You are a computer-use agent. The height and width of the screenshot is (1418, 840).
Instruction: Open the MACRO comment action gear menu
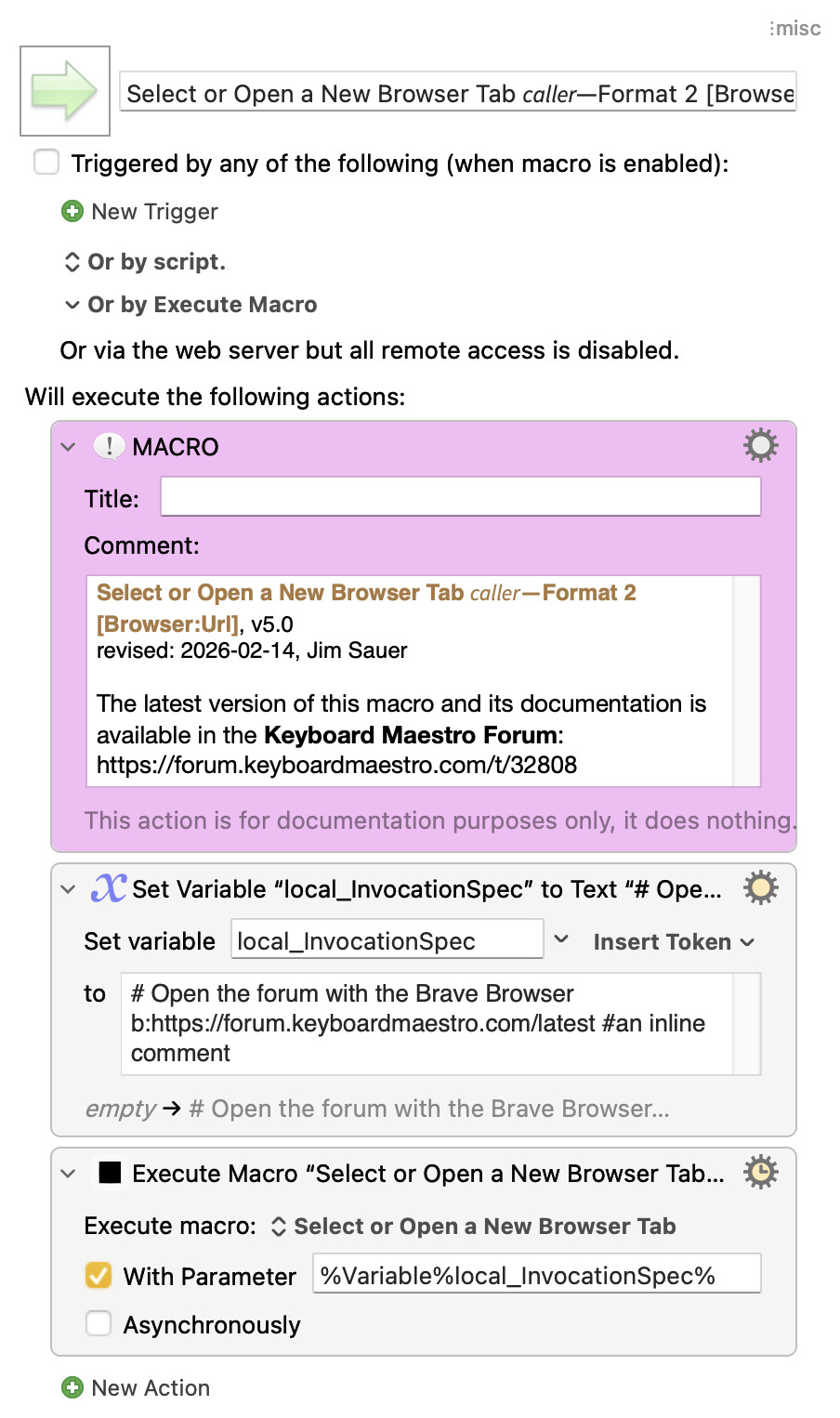[760, 446]
